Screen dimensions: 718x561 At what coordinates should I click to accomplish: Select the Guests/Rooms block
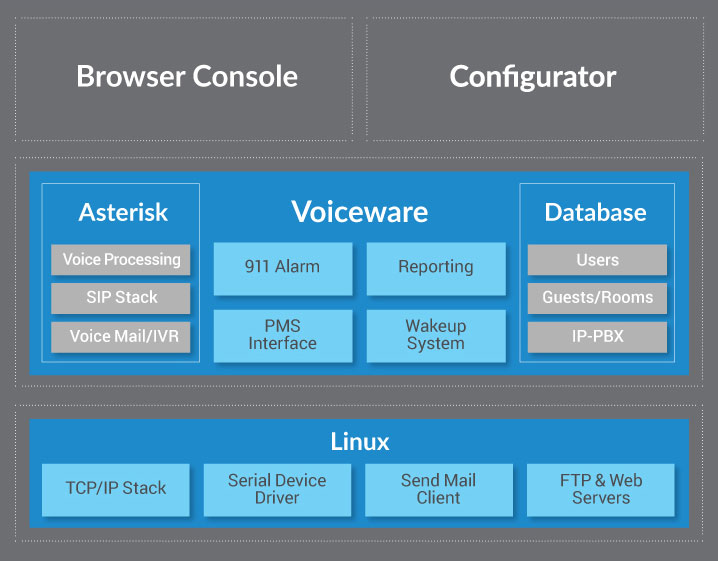[x=597, y=298]
